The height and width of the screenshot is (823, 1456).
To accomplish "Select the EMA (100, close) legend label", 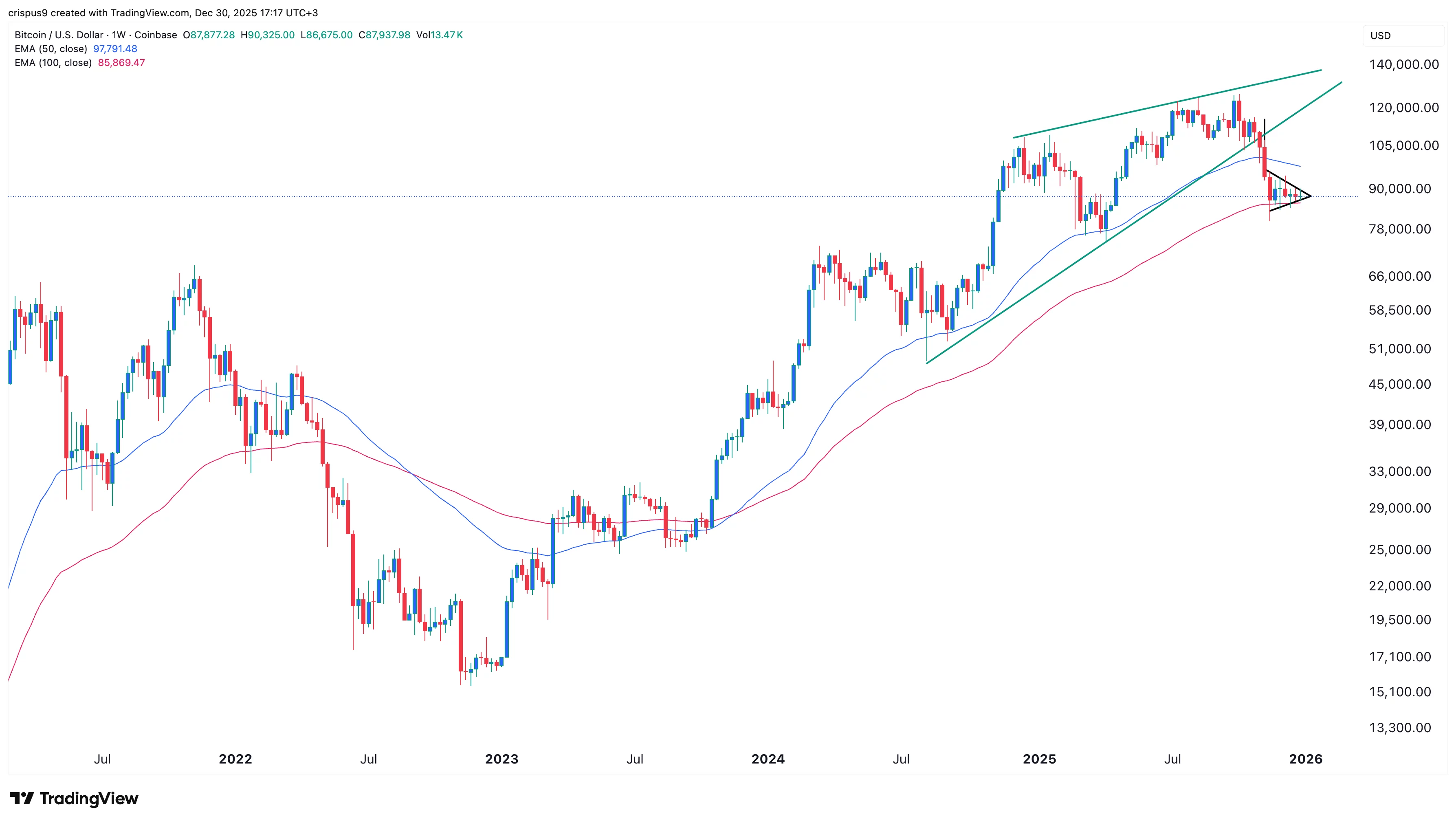I will (53, 63).
